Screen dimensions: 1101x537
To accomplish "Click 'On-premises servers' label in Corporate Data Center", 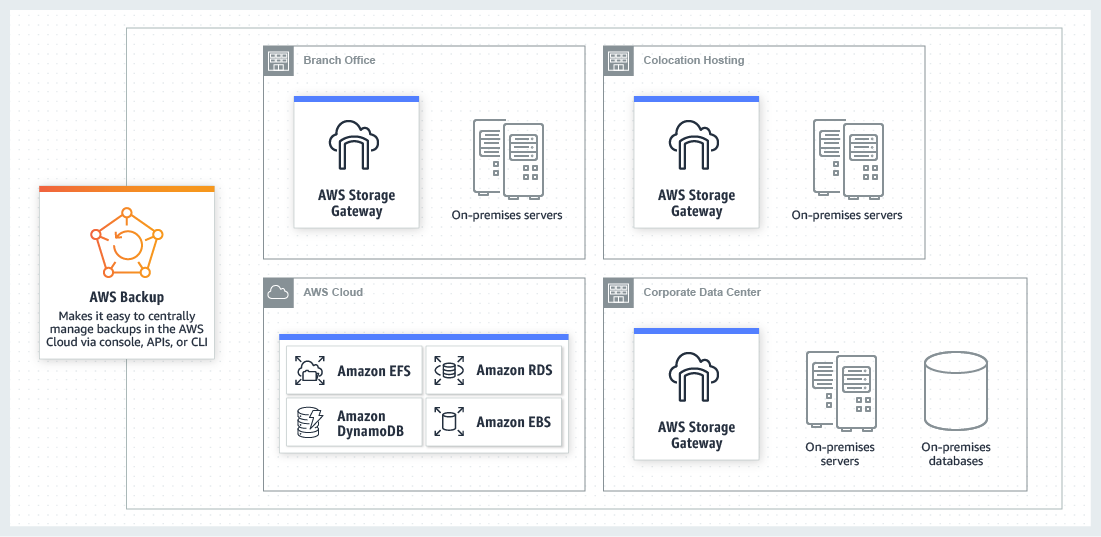I will click(x=841, y=453).
